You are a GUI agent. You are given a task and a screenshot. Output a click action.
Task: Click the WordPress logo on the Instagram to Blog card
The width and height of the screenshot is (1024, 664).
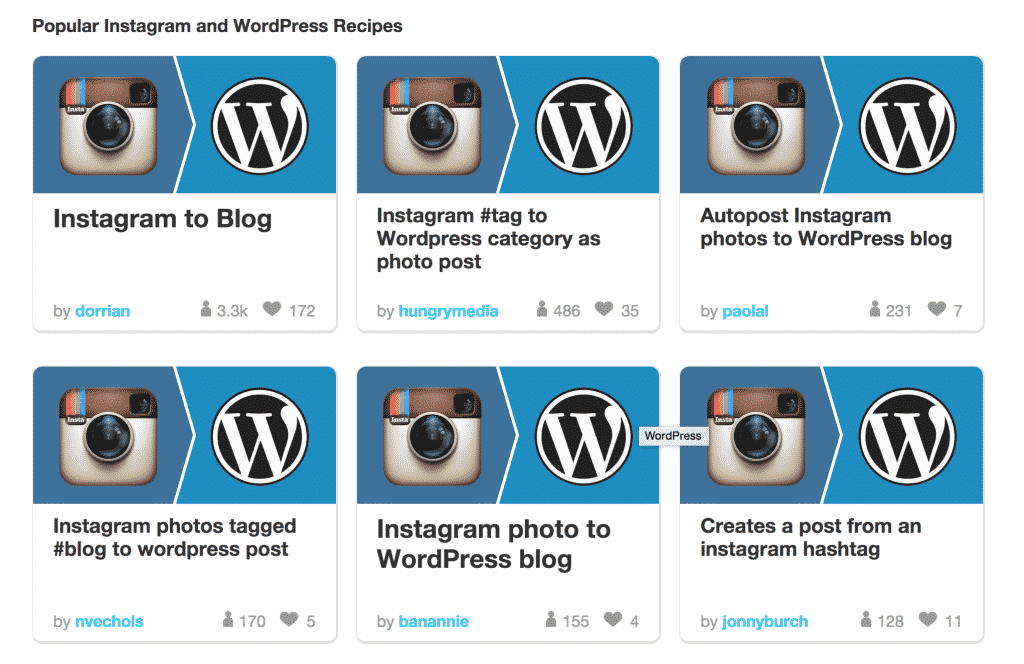coord(260,126)
